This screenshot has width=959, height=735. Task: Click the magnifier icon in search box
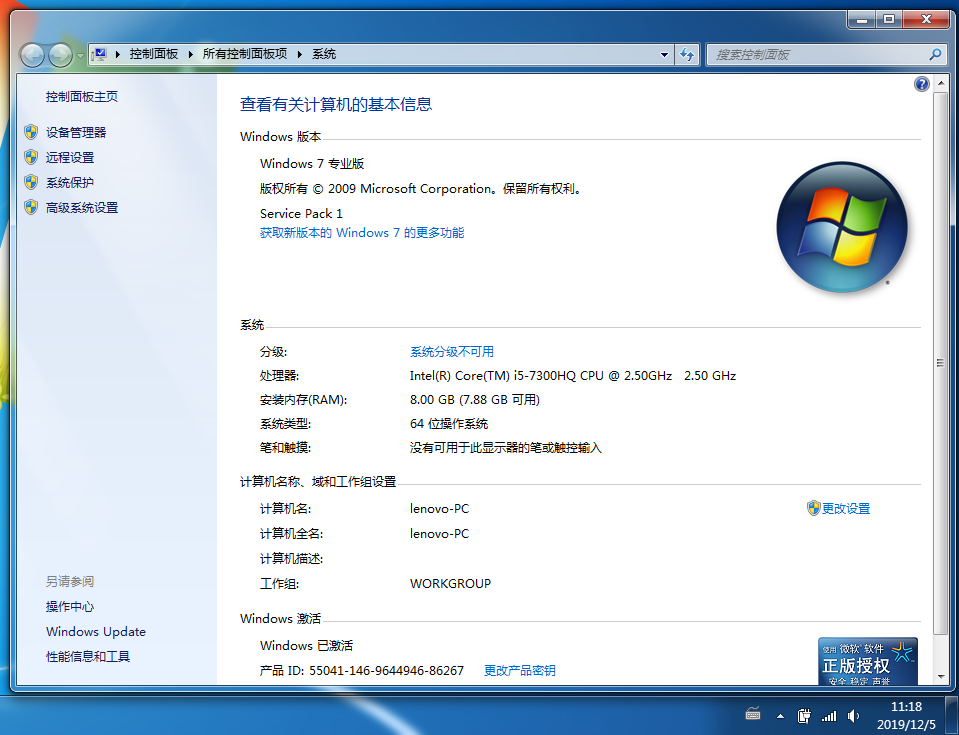click(935, 55)
